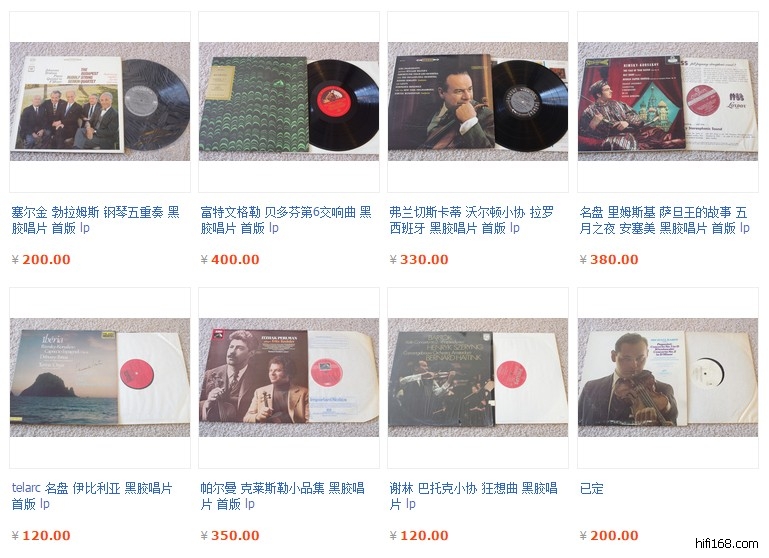Open the Rimsky-Korsakov Ansermet LP thumbnail
The image size is (769, 558).
[x=668, y=101]
